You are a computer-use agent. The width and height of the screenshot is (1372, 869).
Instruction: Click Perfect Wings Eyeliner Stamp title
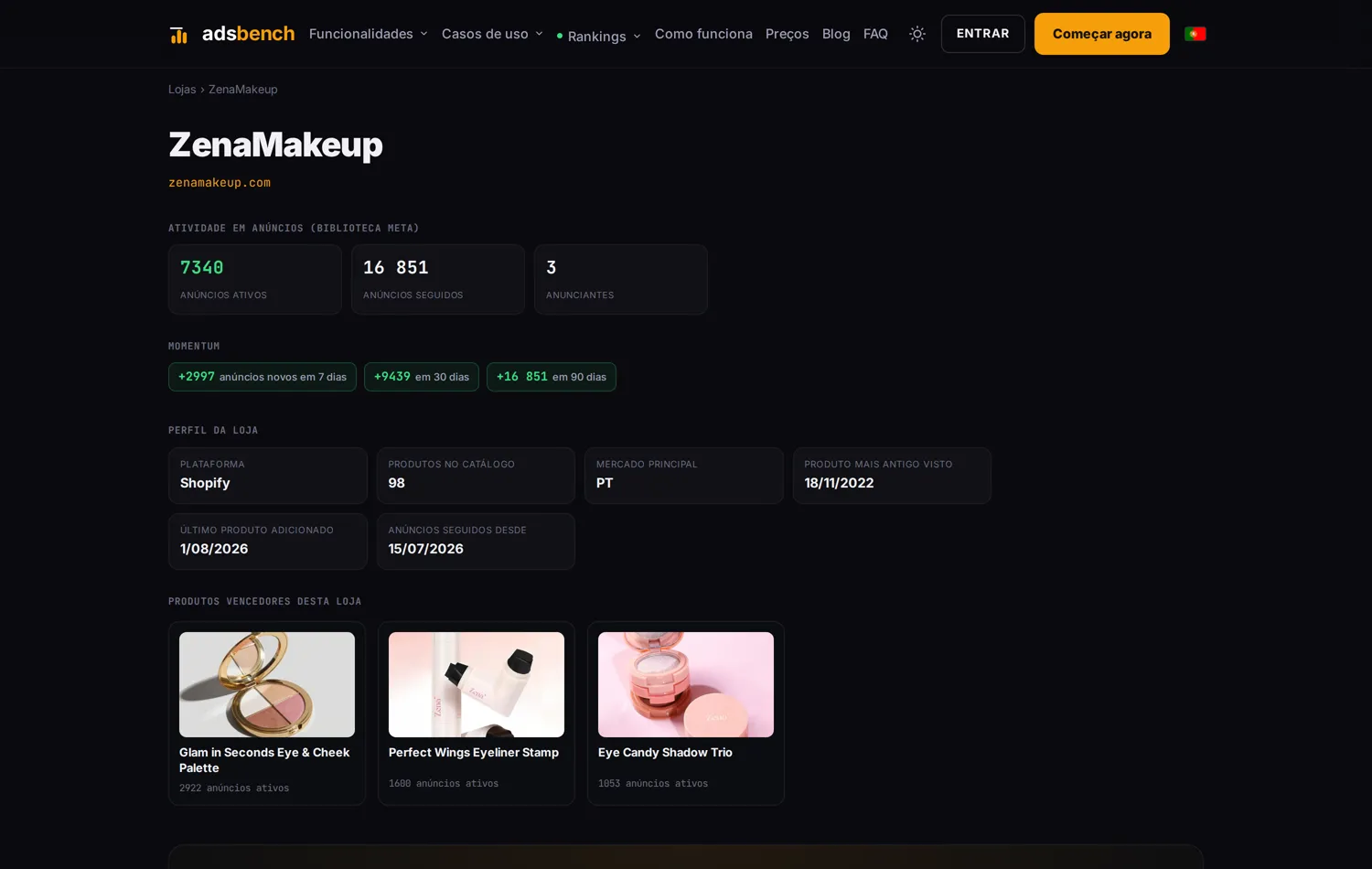coord(474,753)
